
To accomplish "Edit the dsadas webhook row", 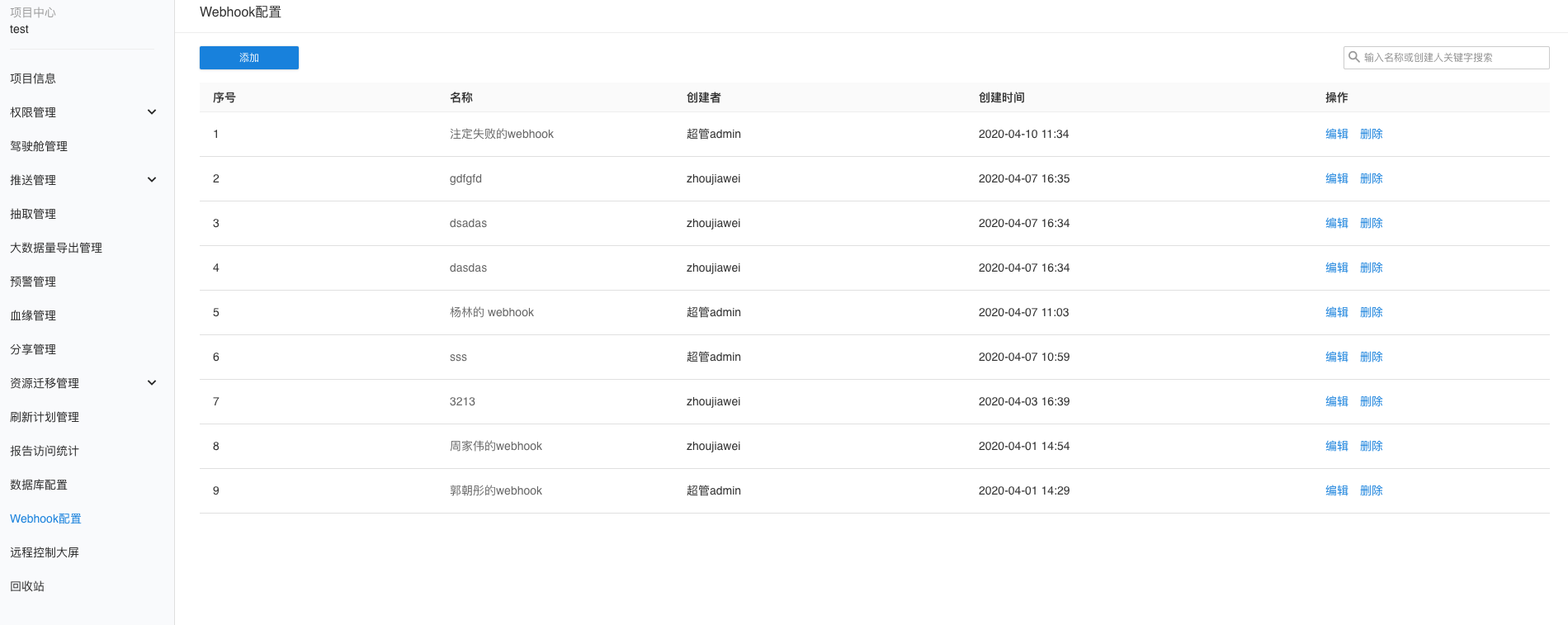I will pos(1336,223).
